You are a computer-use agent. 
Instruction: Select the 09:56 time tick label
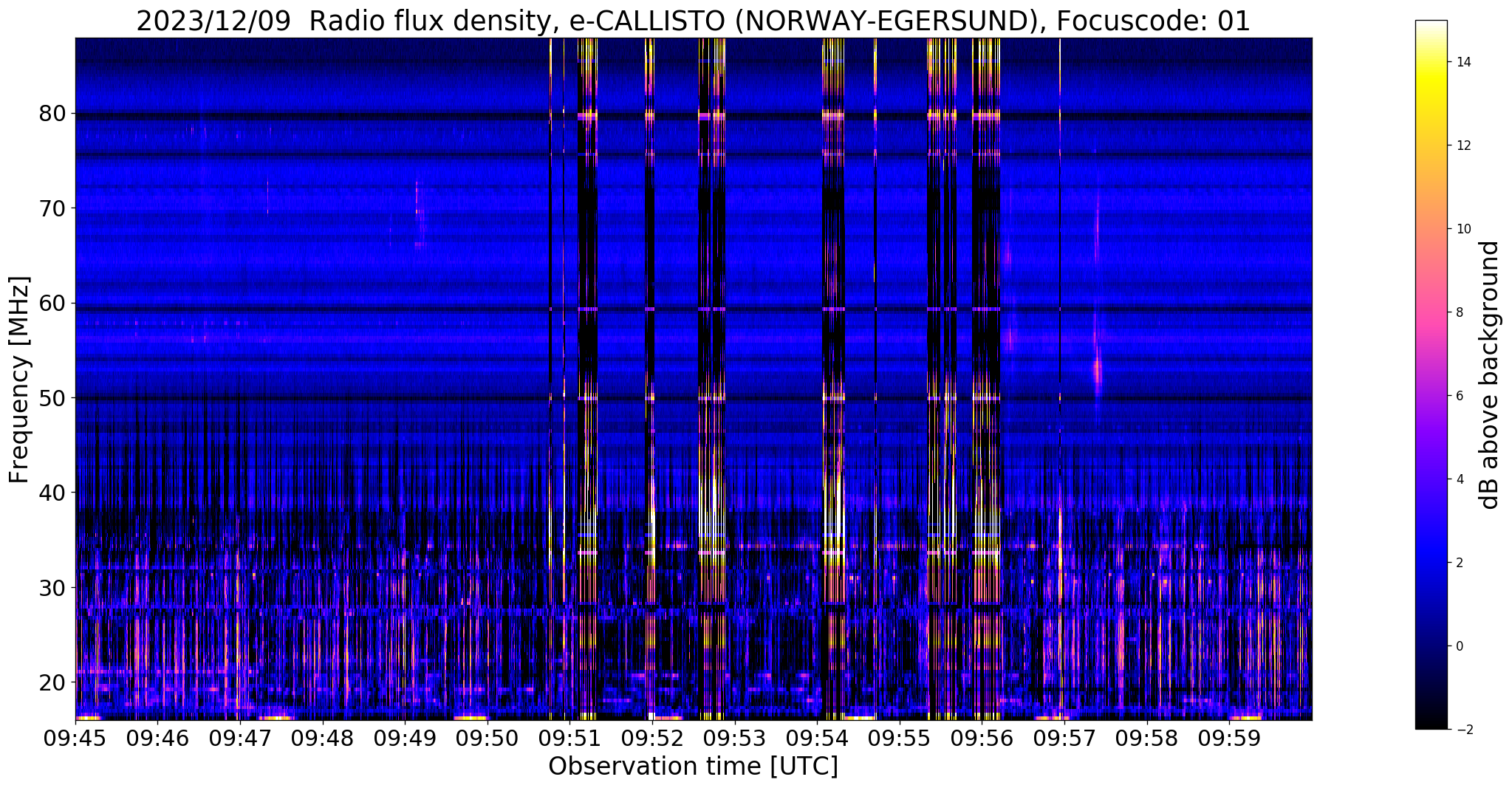(x=982, y=738)
